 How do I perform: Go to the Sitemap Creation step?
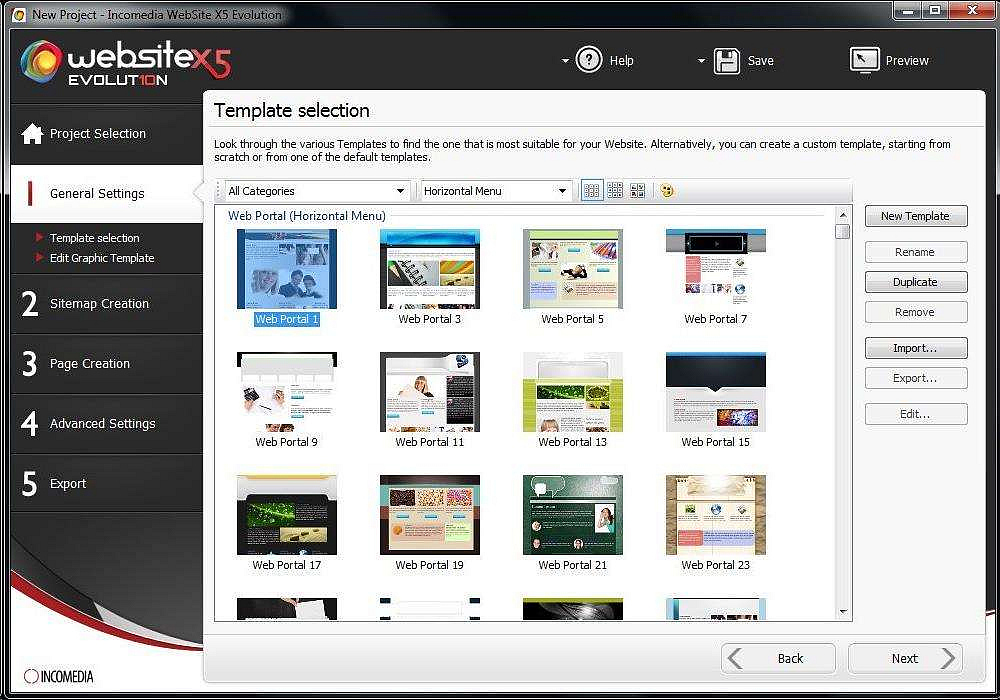100,303
